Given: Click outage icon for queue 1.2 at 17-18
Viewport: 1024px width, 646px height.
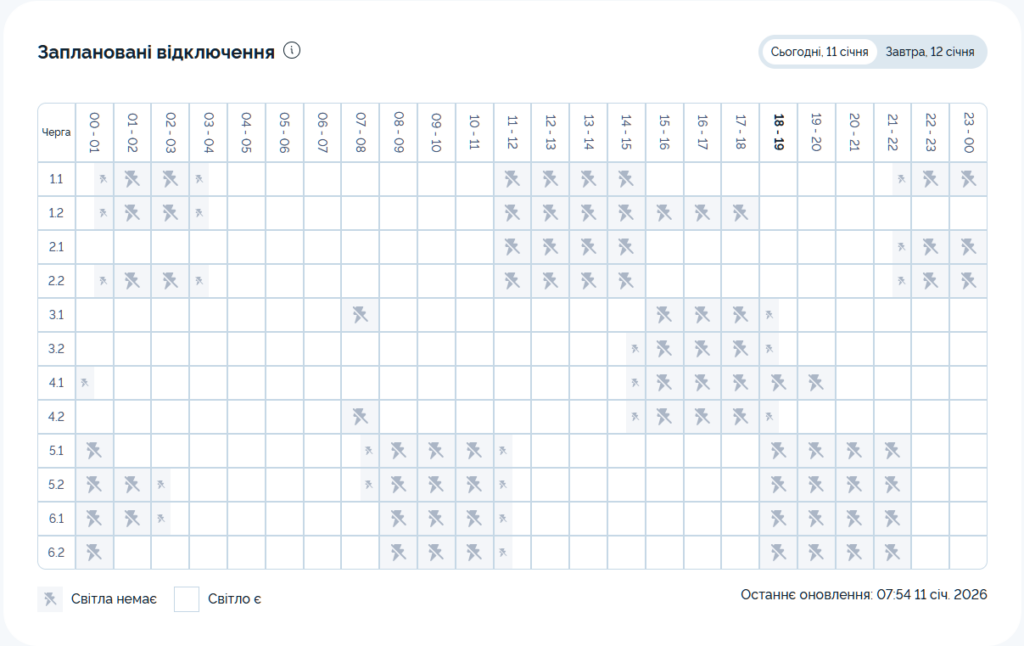Looking at the screenshot, I should coord(740,213).
